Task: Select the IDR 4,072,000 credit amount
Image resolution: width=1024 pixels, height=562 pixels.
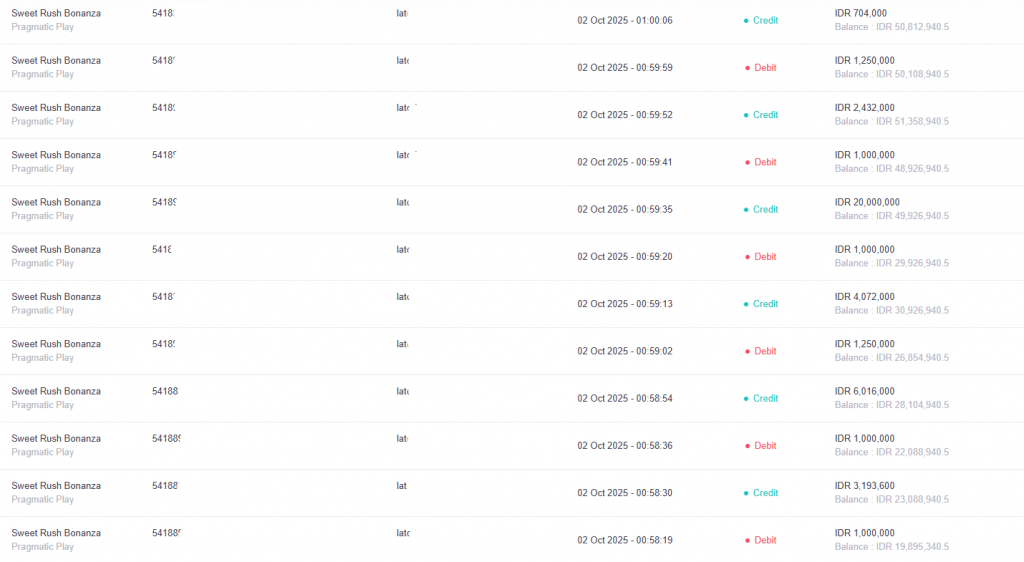Action: click(864, 297)
